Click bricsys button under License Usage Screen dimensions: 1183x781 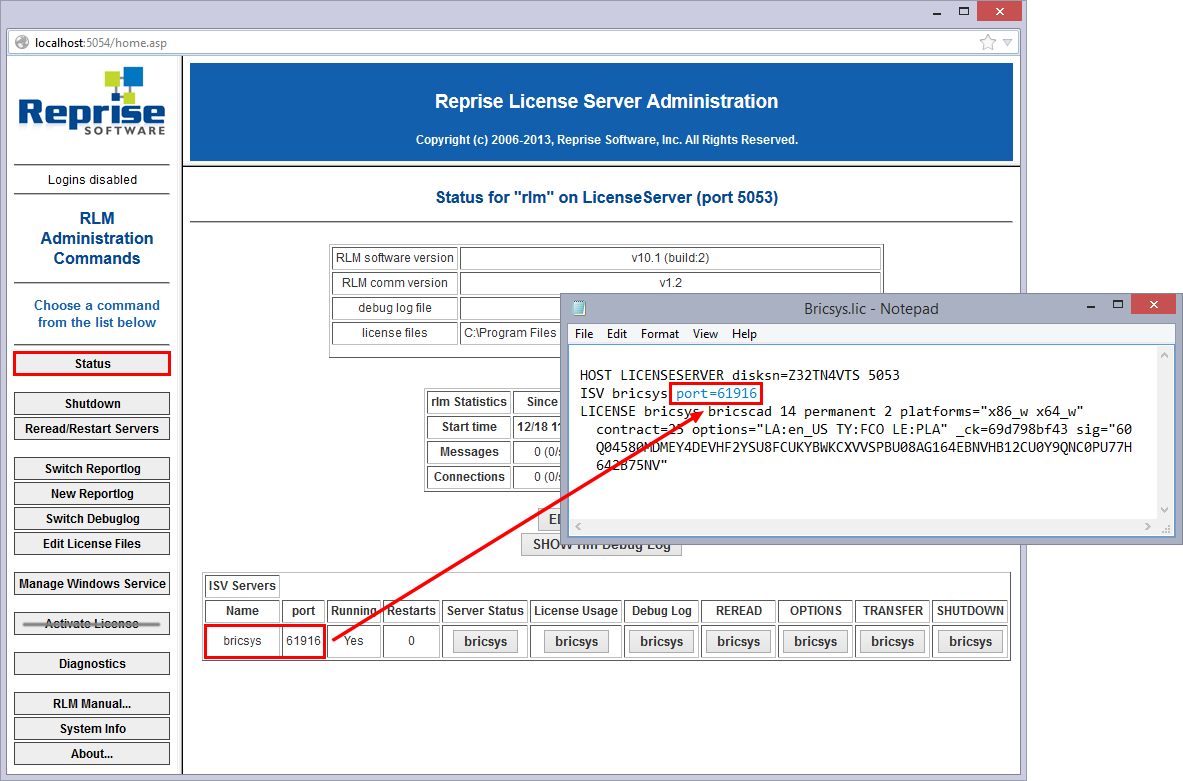coord(576,642)
